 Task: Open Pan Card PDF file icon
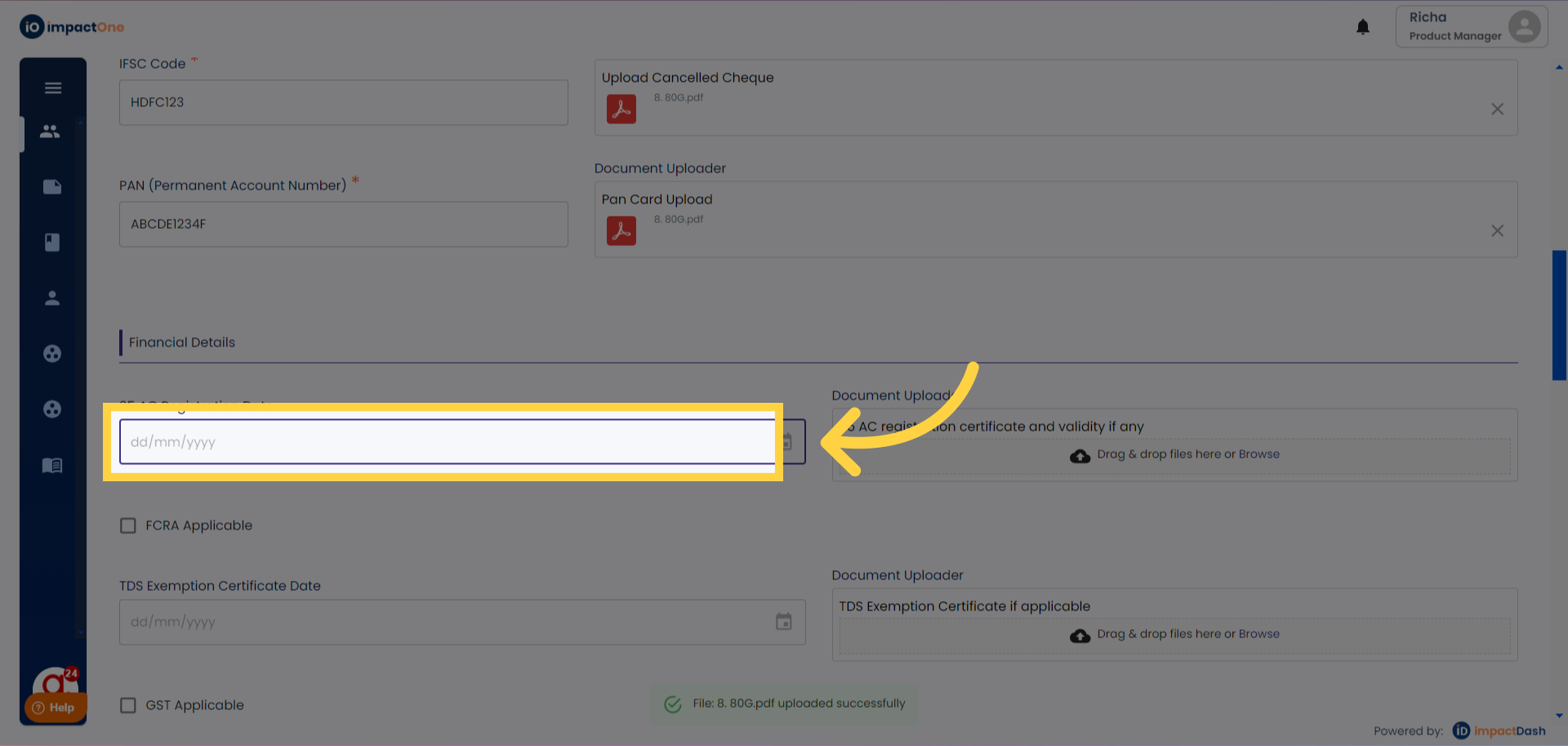(621, 231)
